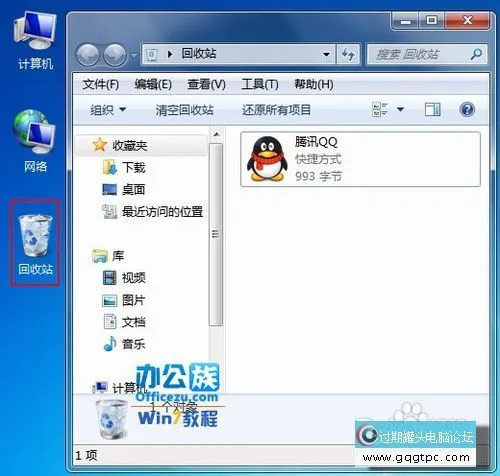500x476 pixels.
Task: Select 最近访问的位置
Action: click(162, 211)
